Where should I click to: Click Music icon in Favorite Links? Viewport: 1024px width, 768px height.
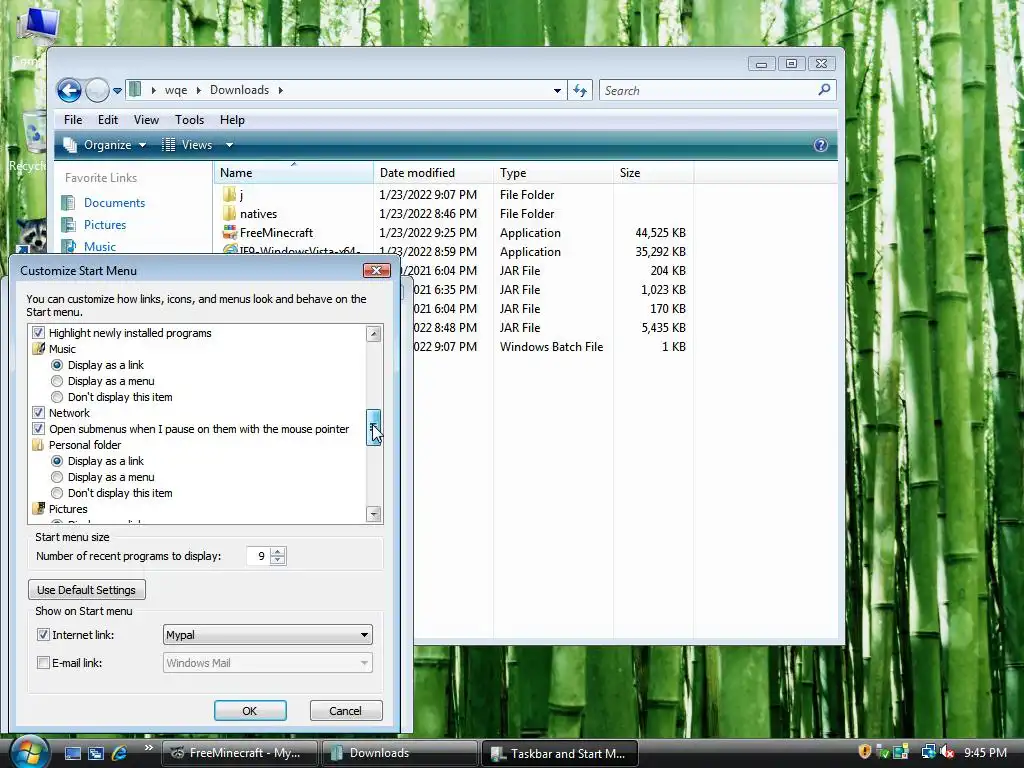[69, 246]
